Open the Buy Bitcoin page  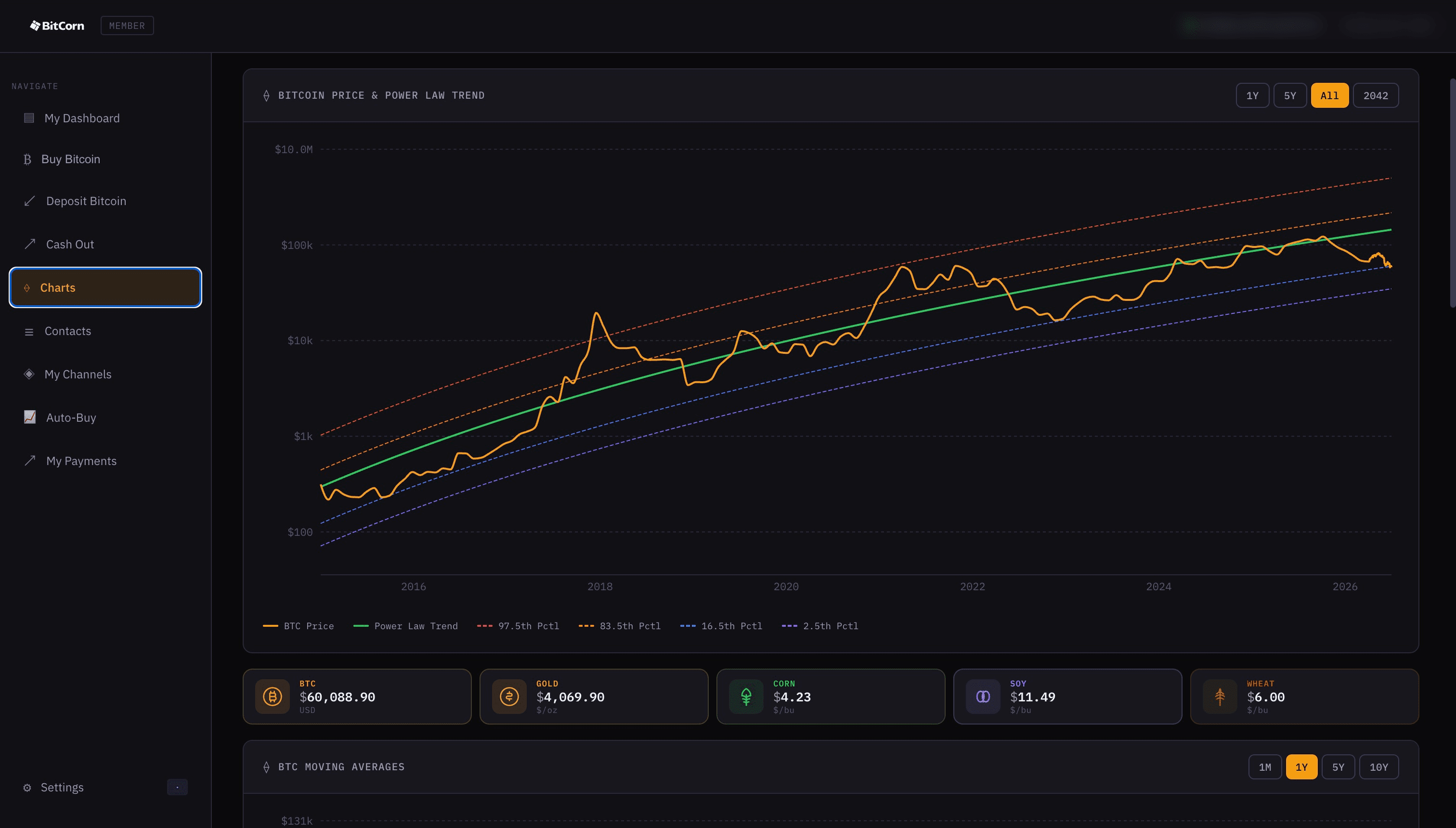pyautogui.click(x=106, y=159)
